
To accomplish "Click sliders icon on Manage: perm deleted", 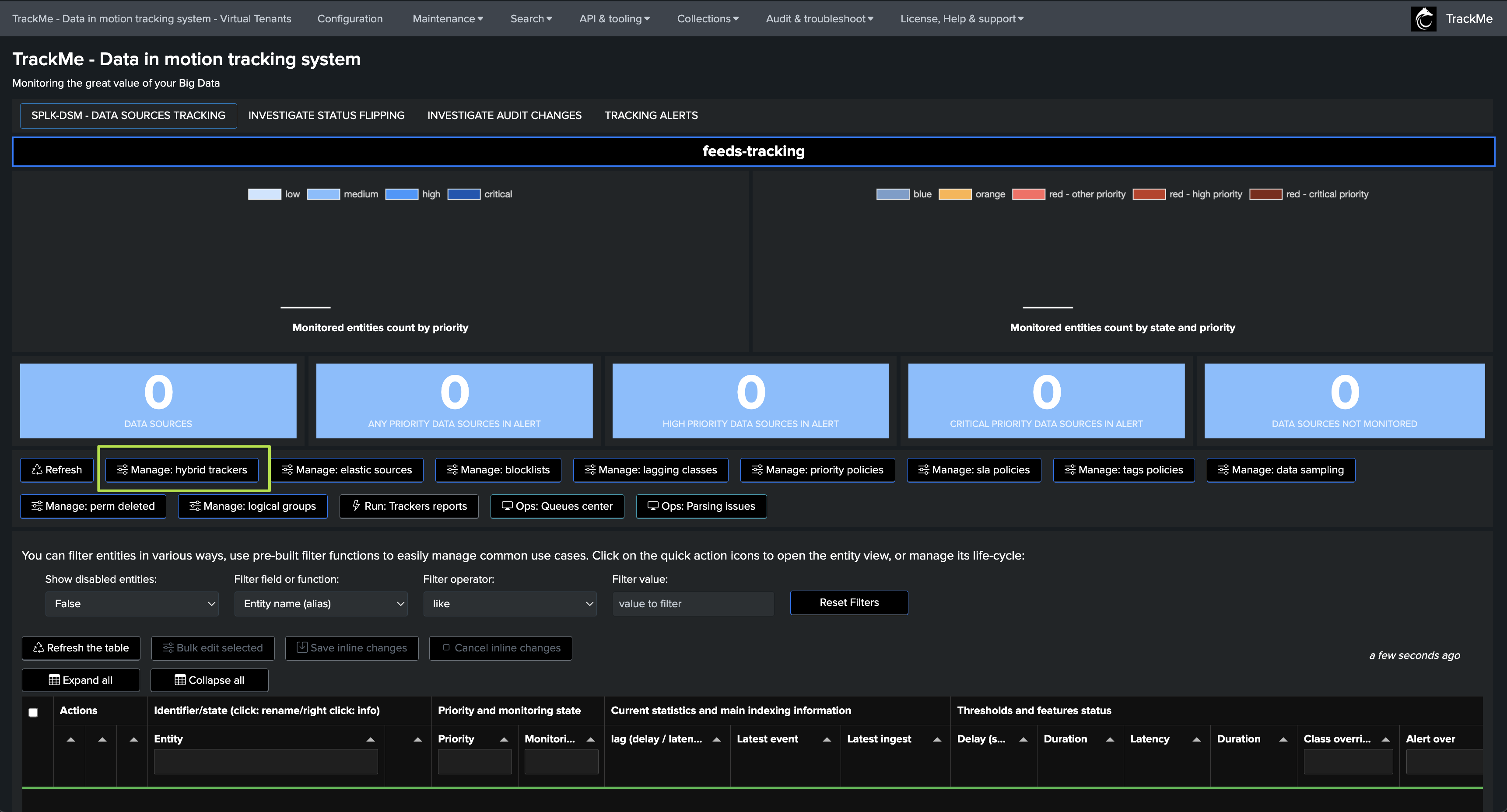I will [x=37, y=506].
